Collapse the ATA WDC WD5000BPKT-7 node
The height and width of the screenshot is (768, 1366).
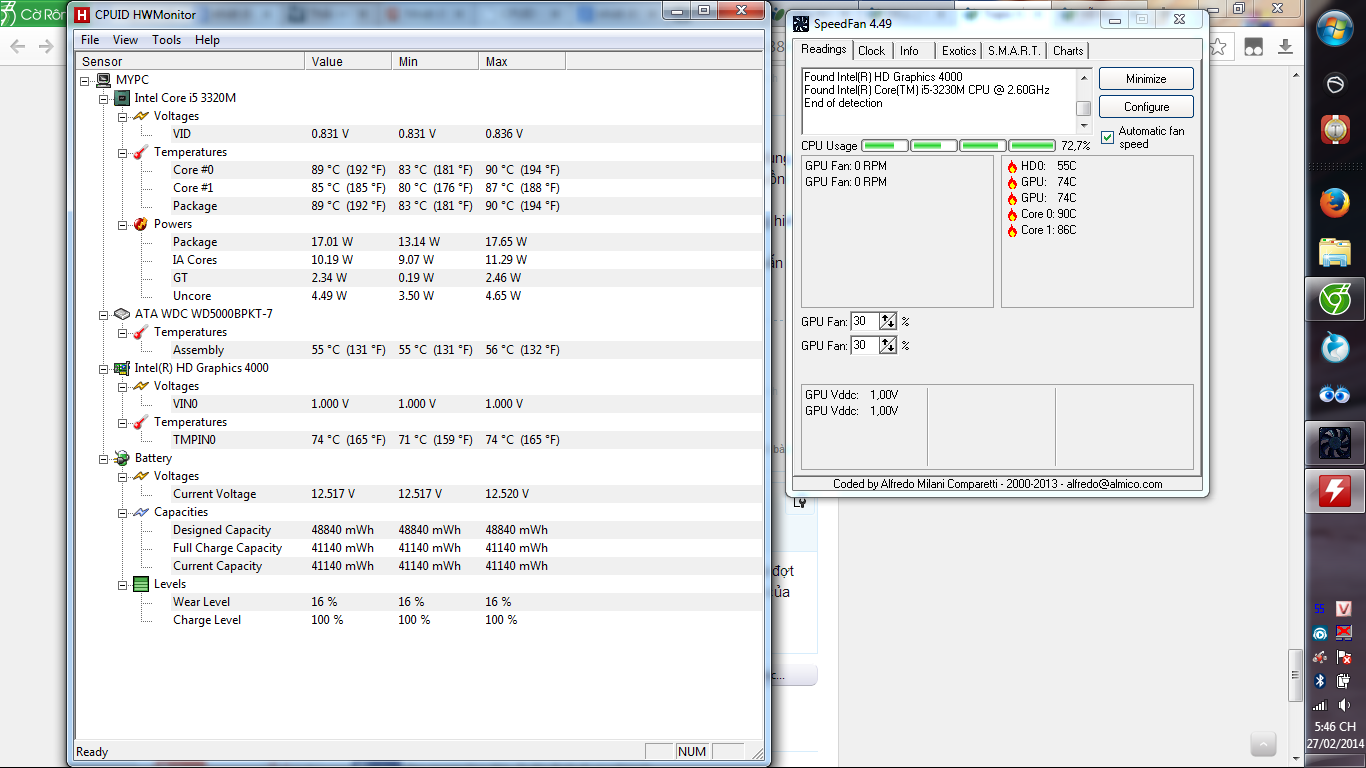click(x=103, y=314)
